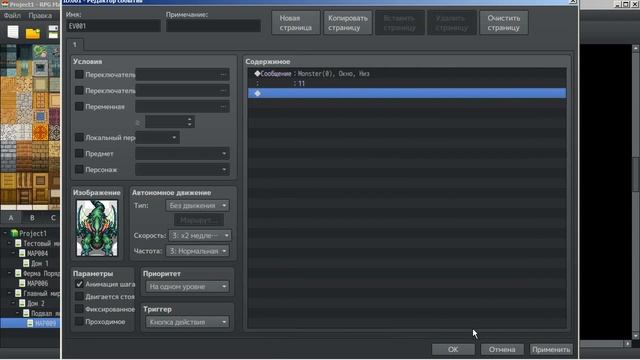Image resolution: width=640 pixels, height=360 pixels.
Task: Select MAP004 in the map tree
Action: [38, 253]
